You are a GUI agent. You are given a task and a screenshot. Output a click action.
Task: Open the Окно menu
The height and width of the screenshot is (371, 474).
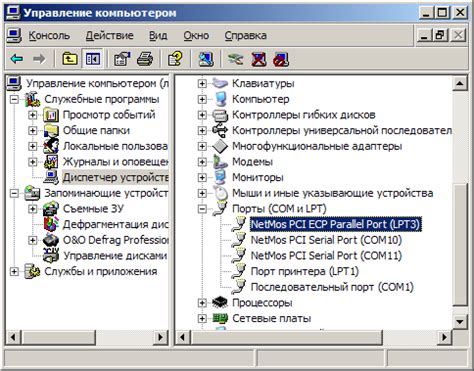click(x=196, y=35)
